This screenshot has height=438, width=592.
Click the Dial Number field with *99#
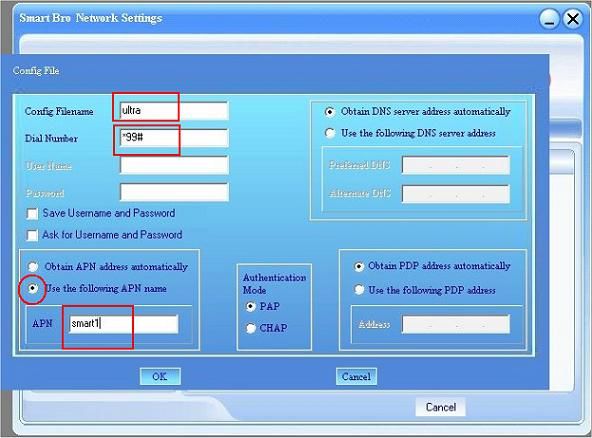(x=174, y=137)
